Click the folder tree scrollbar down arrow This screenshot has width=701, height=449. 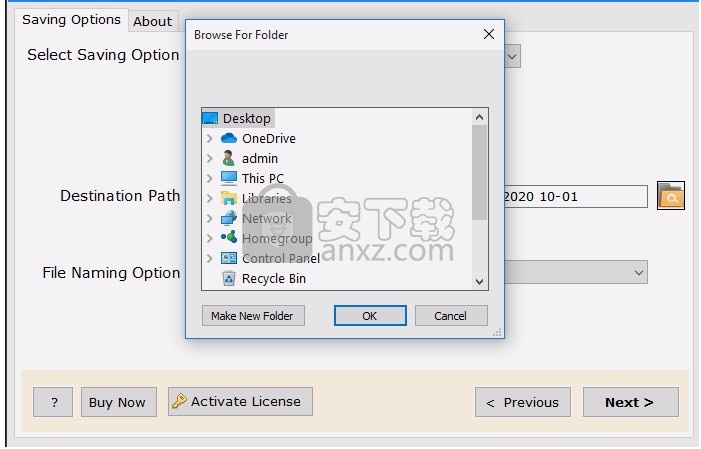click(x=479, y=281)
